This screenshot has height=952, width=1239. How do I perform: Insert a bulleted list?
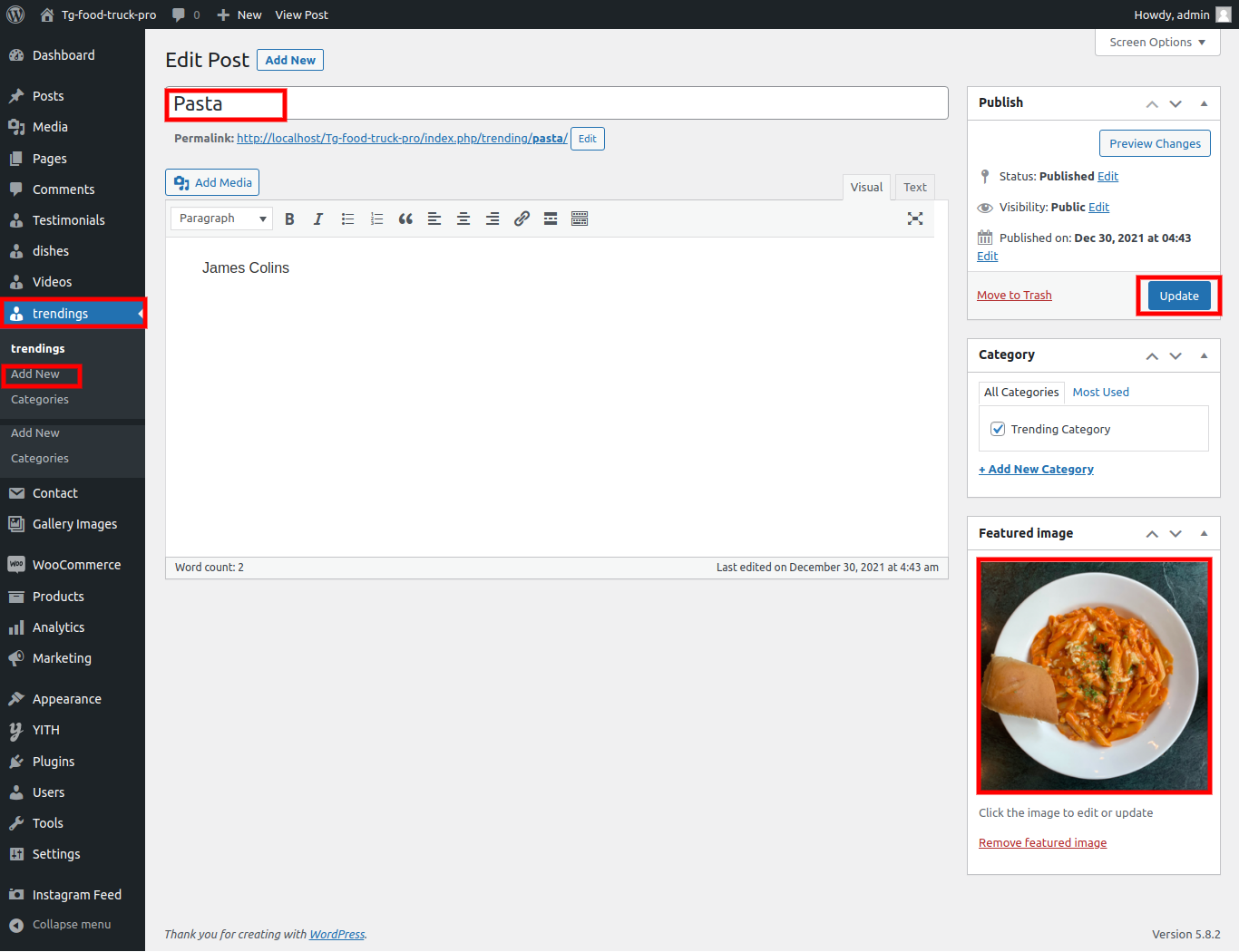pos(347,219)
